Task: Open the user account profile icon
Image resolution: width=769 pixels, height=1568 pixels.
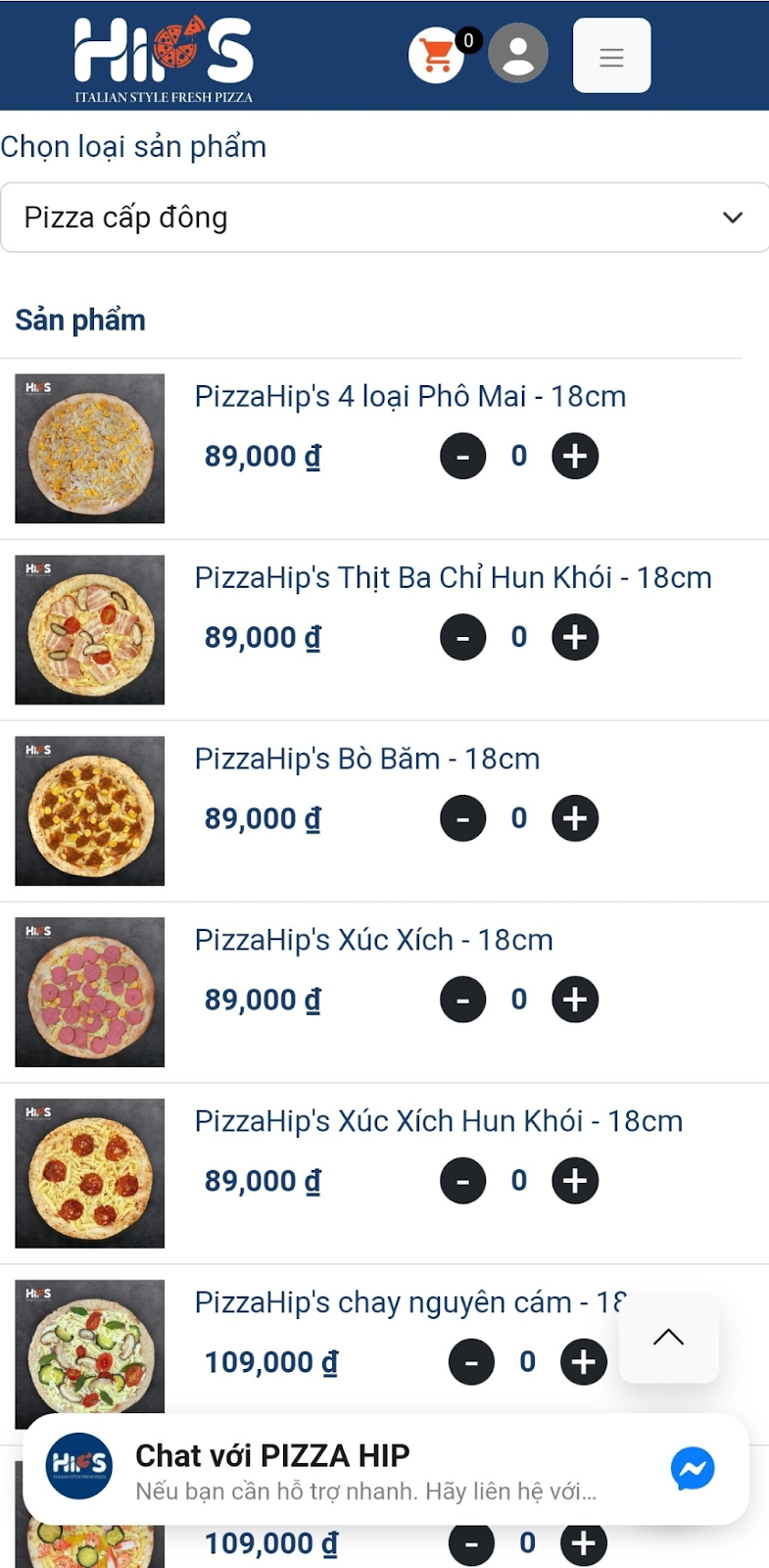Action: [518, 53]
